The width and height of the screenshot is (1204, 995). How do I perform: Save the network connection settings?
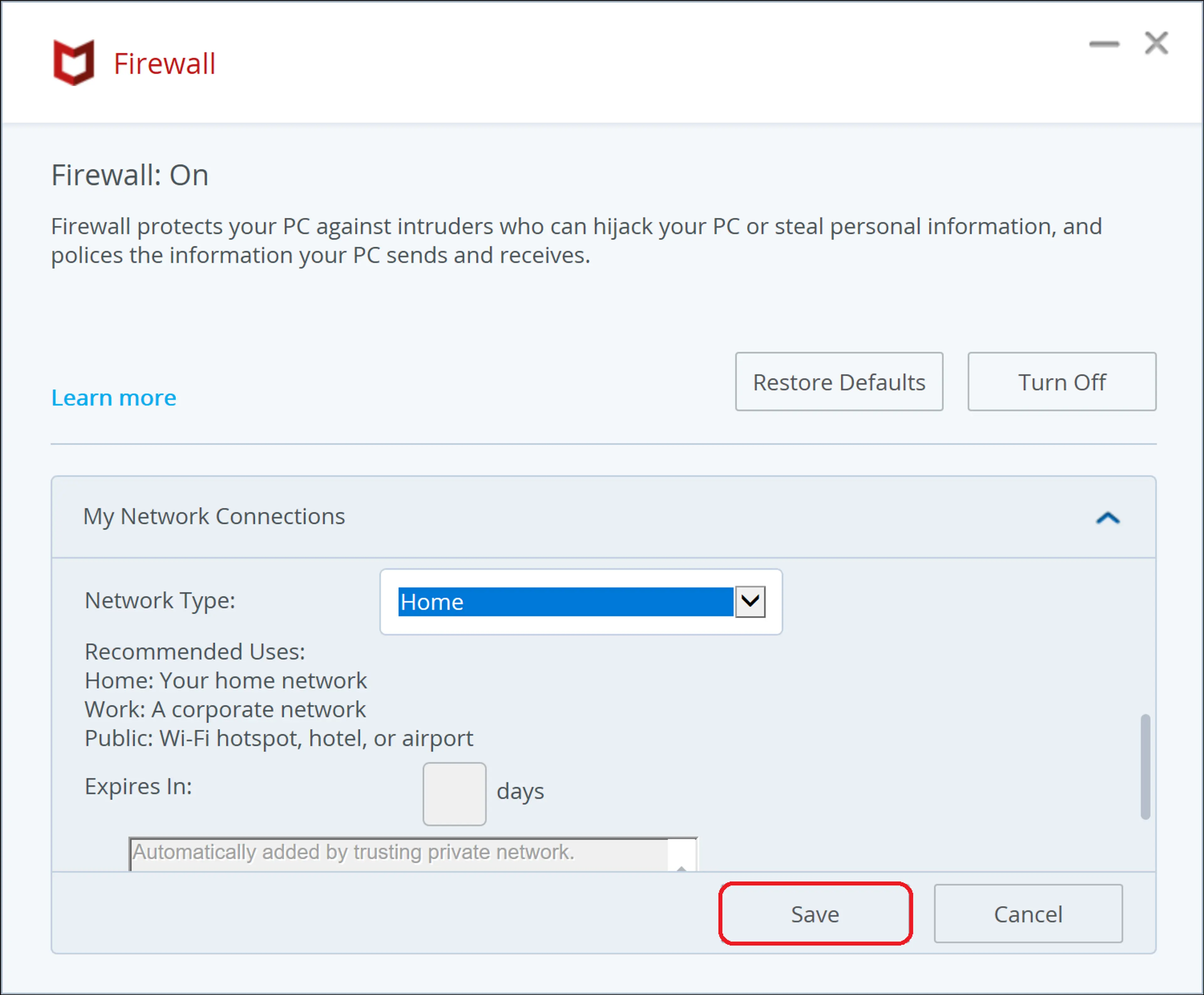pyautogui.click(x=815, y=914)
